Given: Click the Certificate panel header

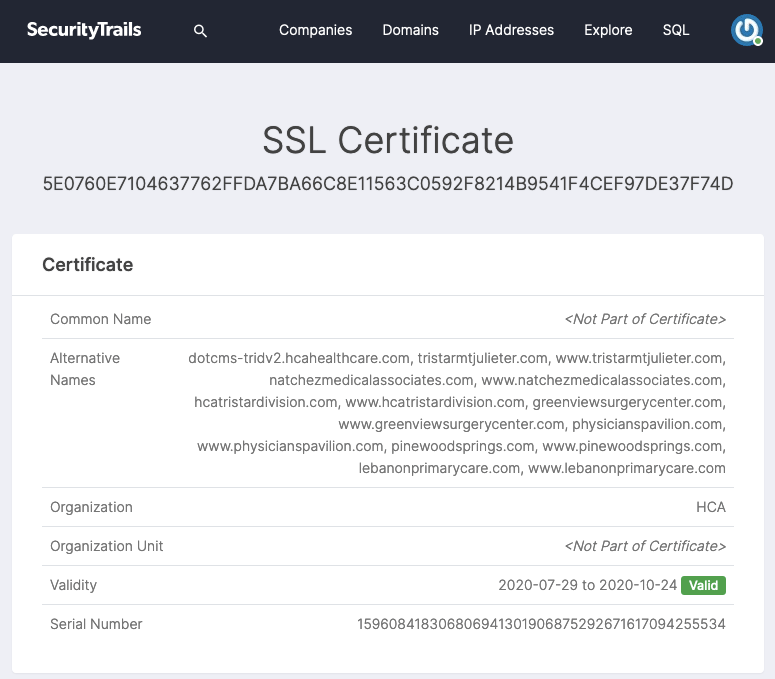Looking at the screenshot, I should (x=87, y=265).
